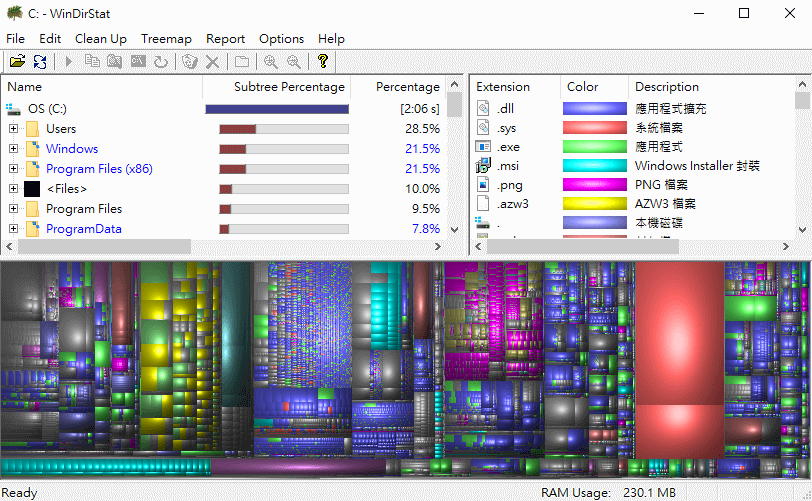The width and height of the screenshot is (812, 501).
Task: Sort by the Name column header
Action: tap(102, 87)
